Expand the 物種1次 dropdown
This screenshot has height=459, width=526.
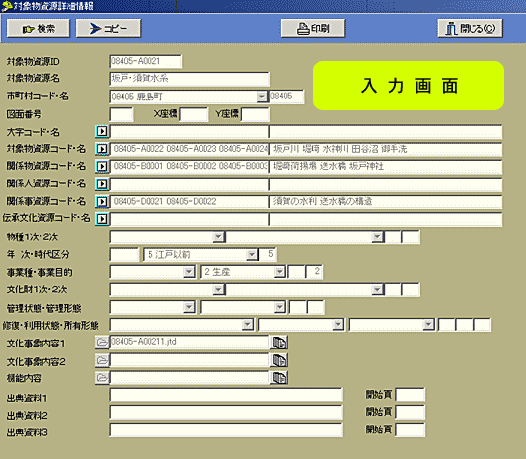(x=218, y=237)
